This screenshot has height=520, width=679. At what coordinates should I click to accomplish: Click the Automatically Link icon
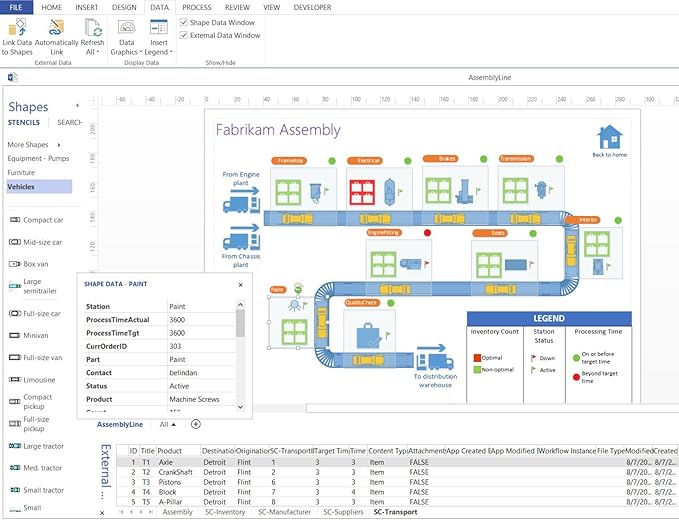click(x=56, y=27)
